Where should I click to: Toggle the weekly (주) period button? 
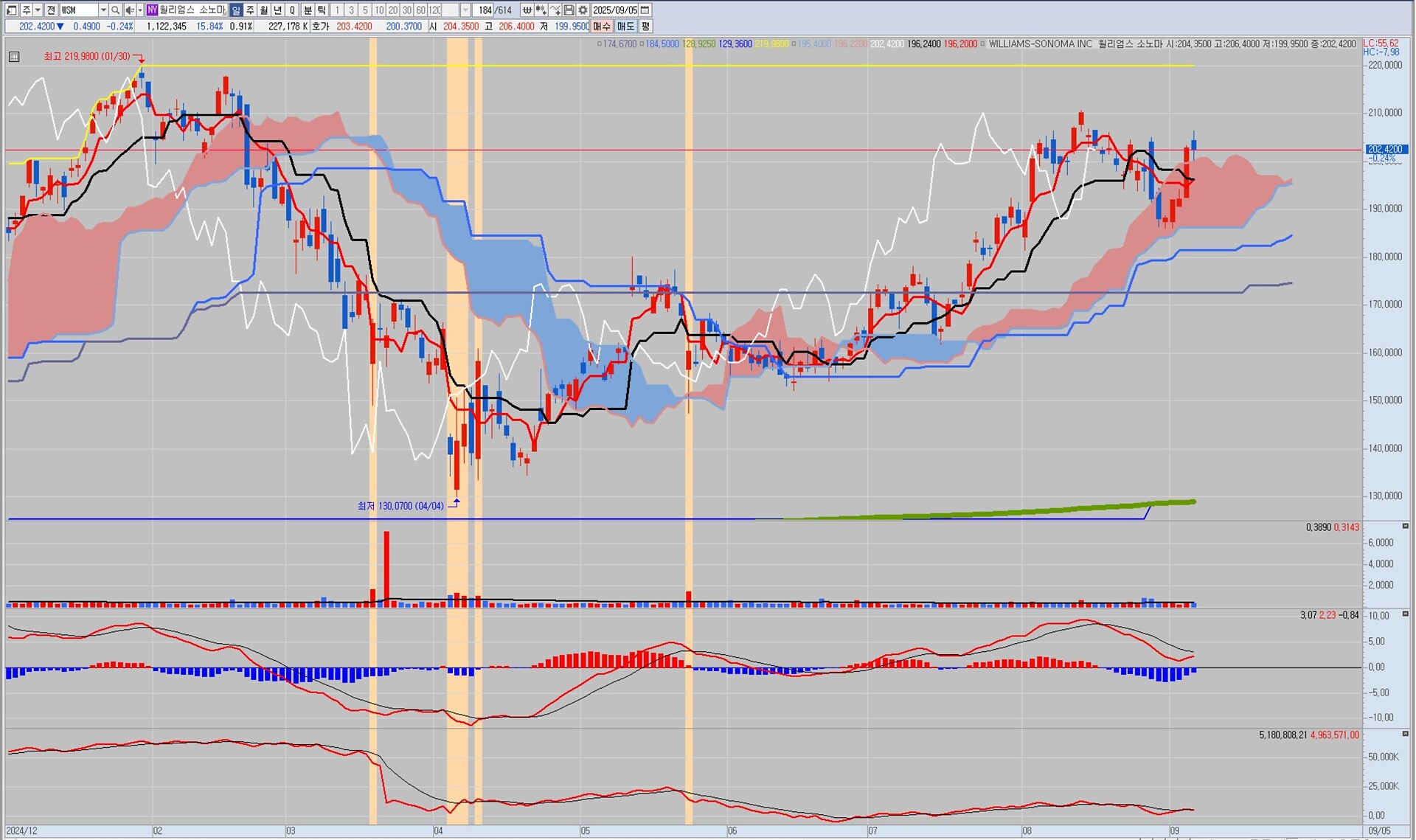(x=250, y=10)
